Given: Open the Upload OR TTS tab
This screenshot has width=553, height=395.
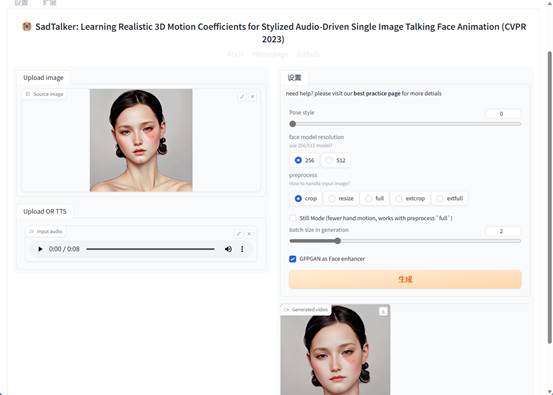Looking at the screenshot, I should 45,211.
